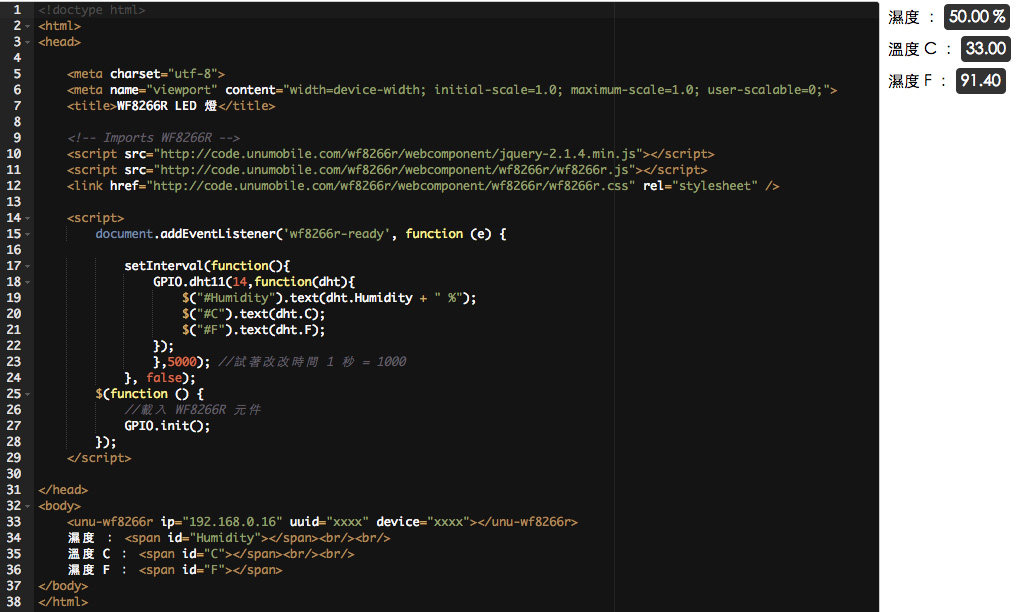Click the wf8266r.css stylesheet link URL
1035x612 pixels.
tap(391, 186)
